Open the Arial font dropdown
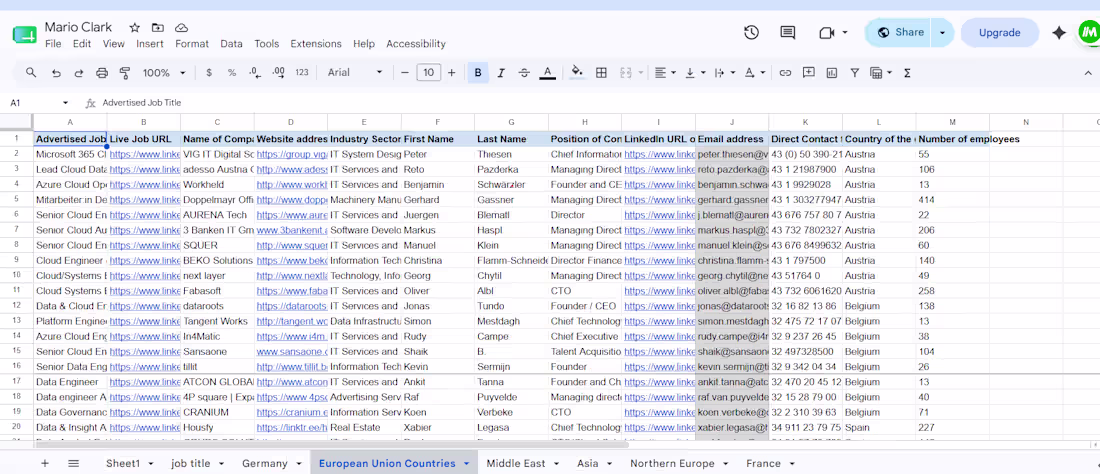Image resolution: width=1100 pixels, height=474 pixels. (355, 72)
